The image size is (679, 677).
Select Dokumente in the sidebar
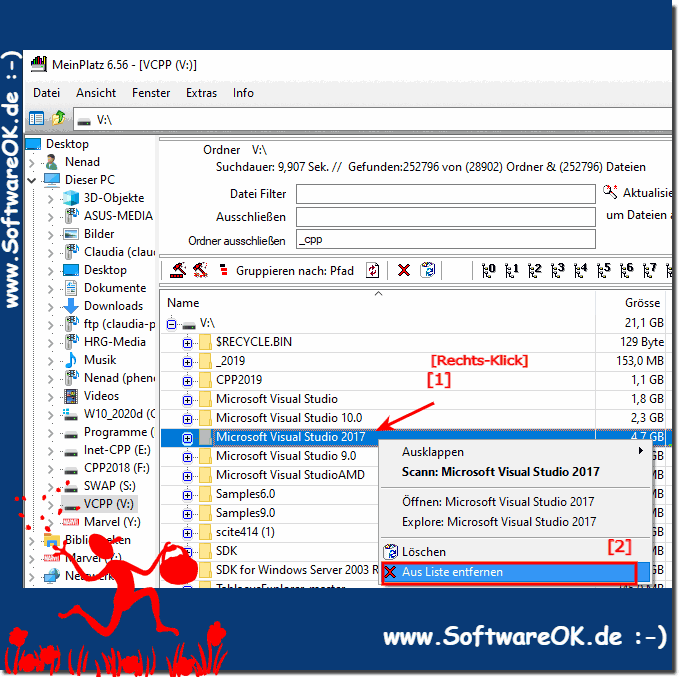(115, 288)
